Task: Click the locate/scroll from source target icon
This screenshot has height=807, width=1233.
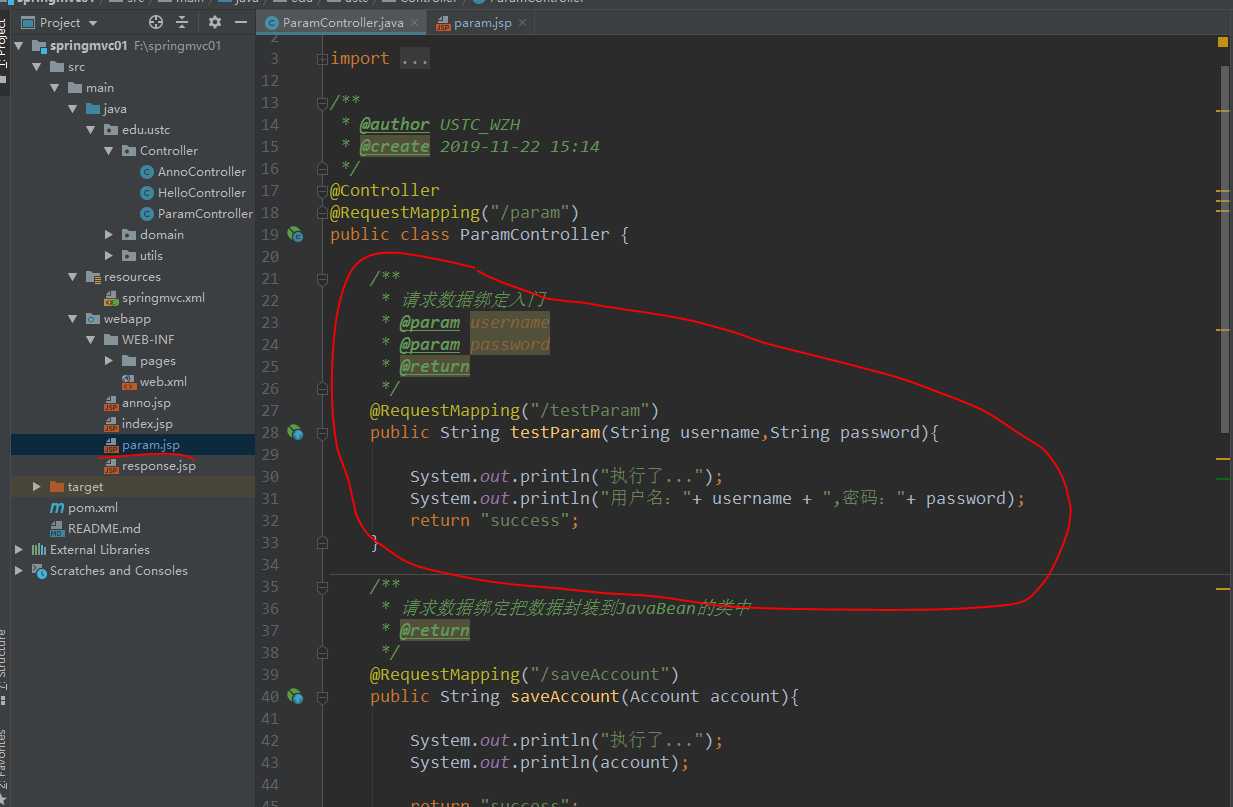Action: tap(155, 22)
